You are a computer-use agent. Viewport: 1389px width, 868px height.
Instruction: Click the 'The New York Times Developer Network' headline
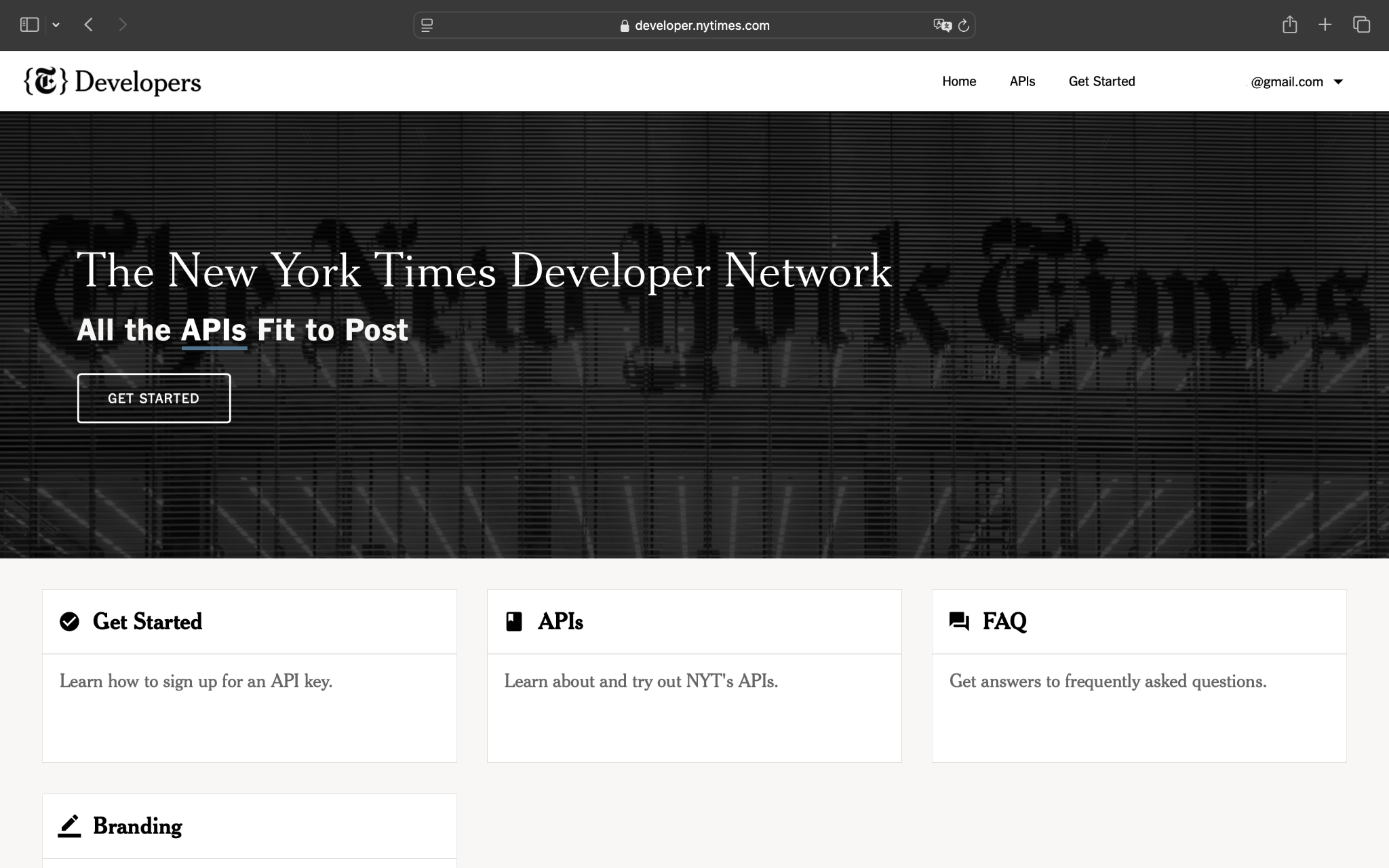click(484, 271)
